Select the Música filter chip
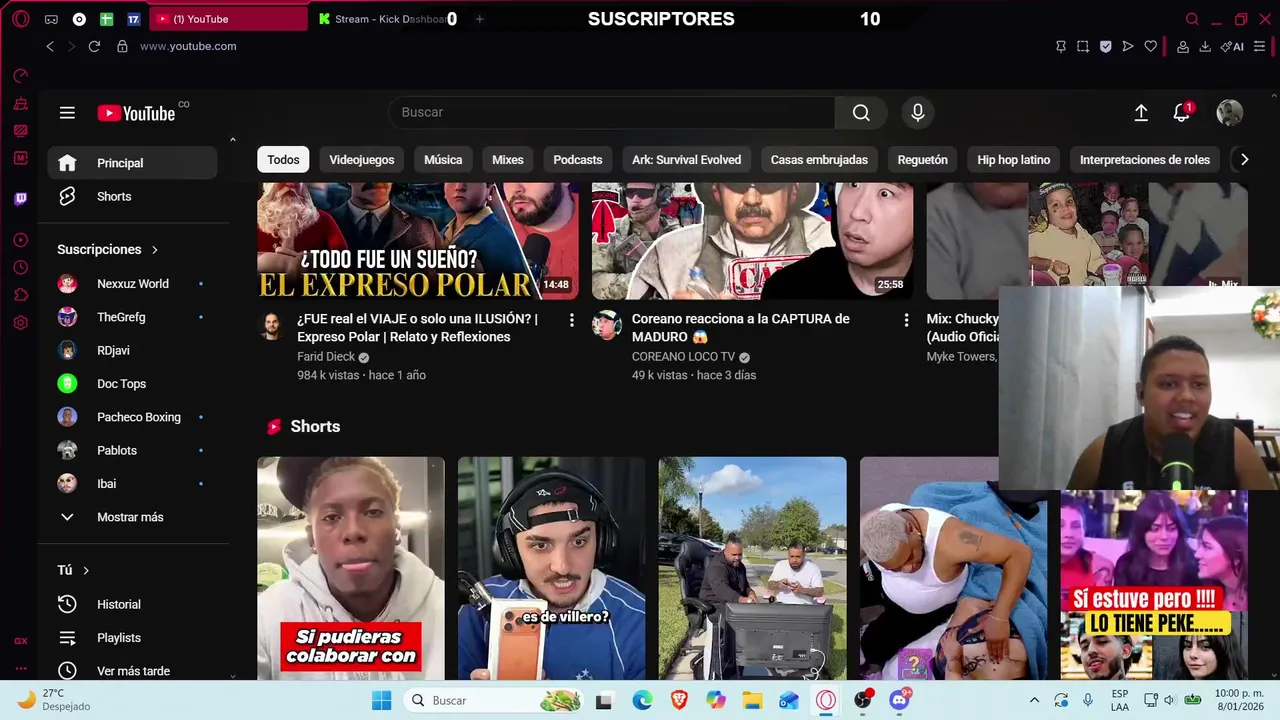The image size is (1280, 720). [x=443, y=160]
